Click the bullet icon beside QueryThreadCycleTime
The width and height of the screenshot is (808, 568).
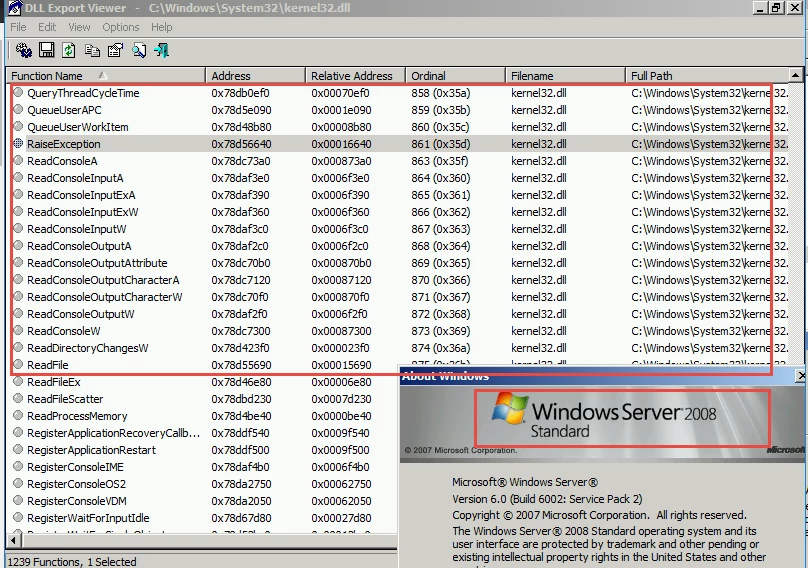[19, 92]
